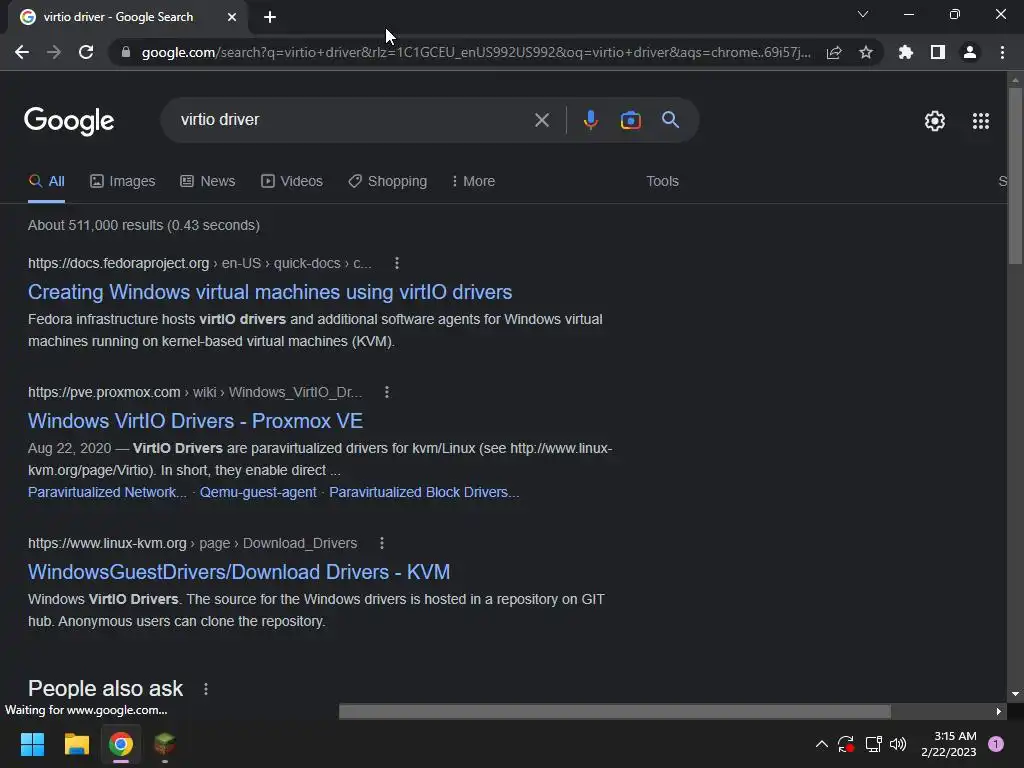Reload the Google search page
The image size is (1024, 768).
pos(86,52)
